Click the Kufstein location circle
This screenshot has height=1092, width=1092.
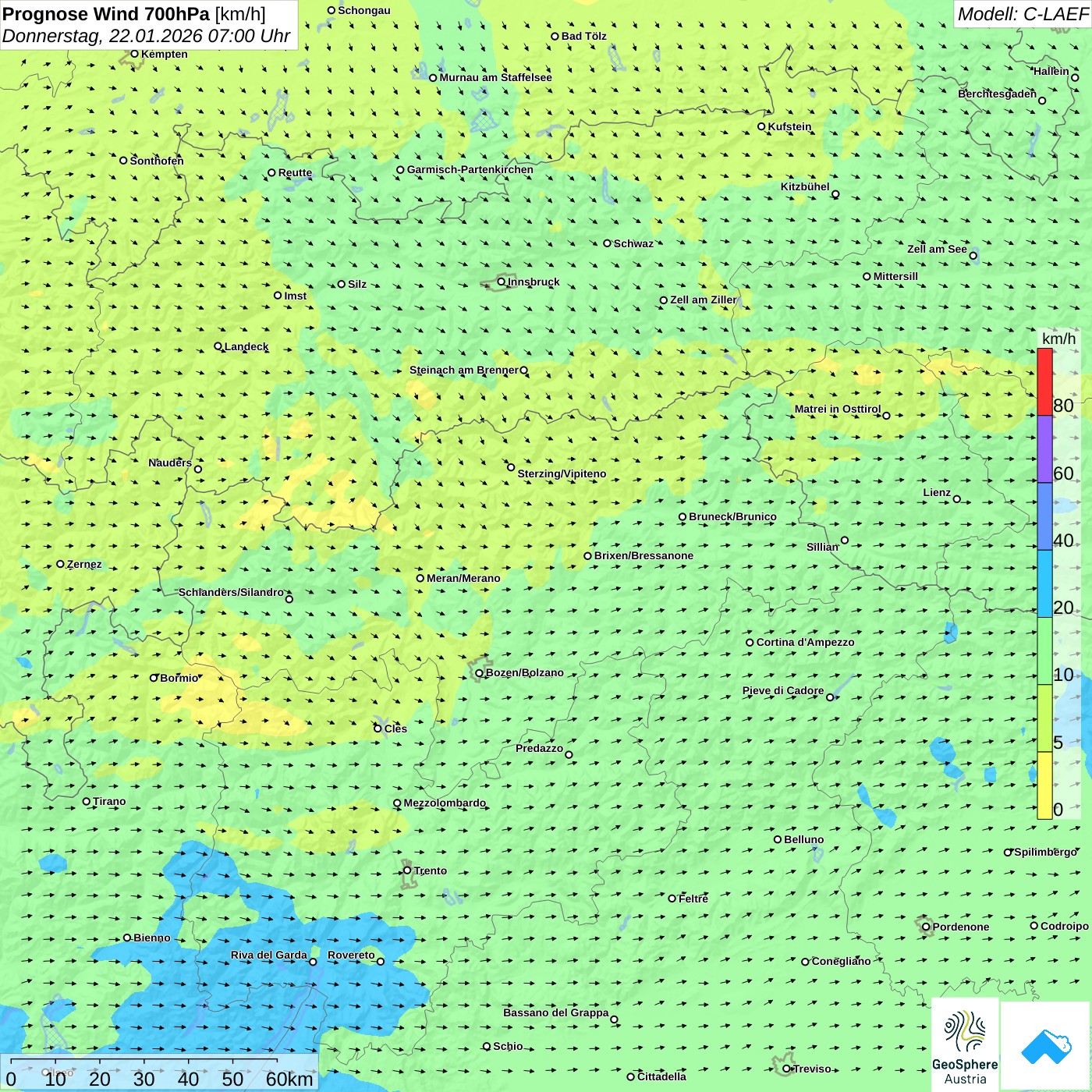pyautogui.click(x=761, y=126)
